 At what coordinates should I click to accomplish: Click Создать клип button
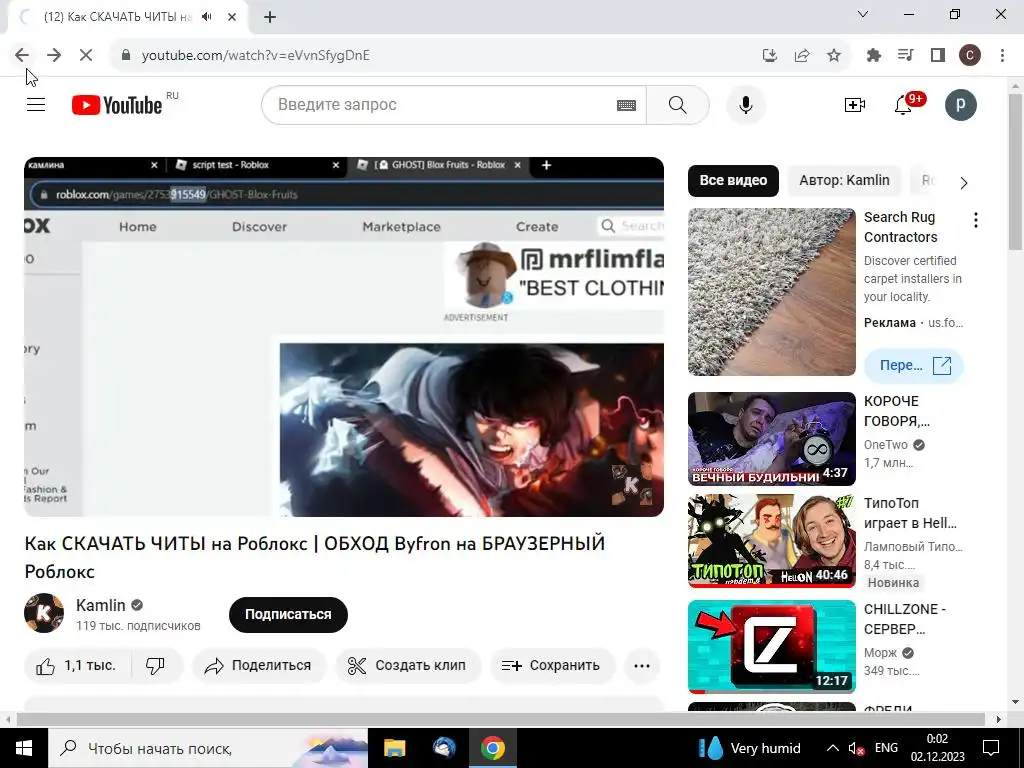click(408, 665)
